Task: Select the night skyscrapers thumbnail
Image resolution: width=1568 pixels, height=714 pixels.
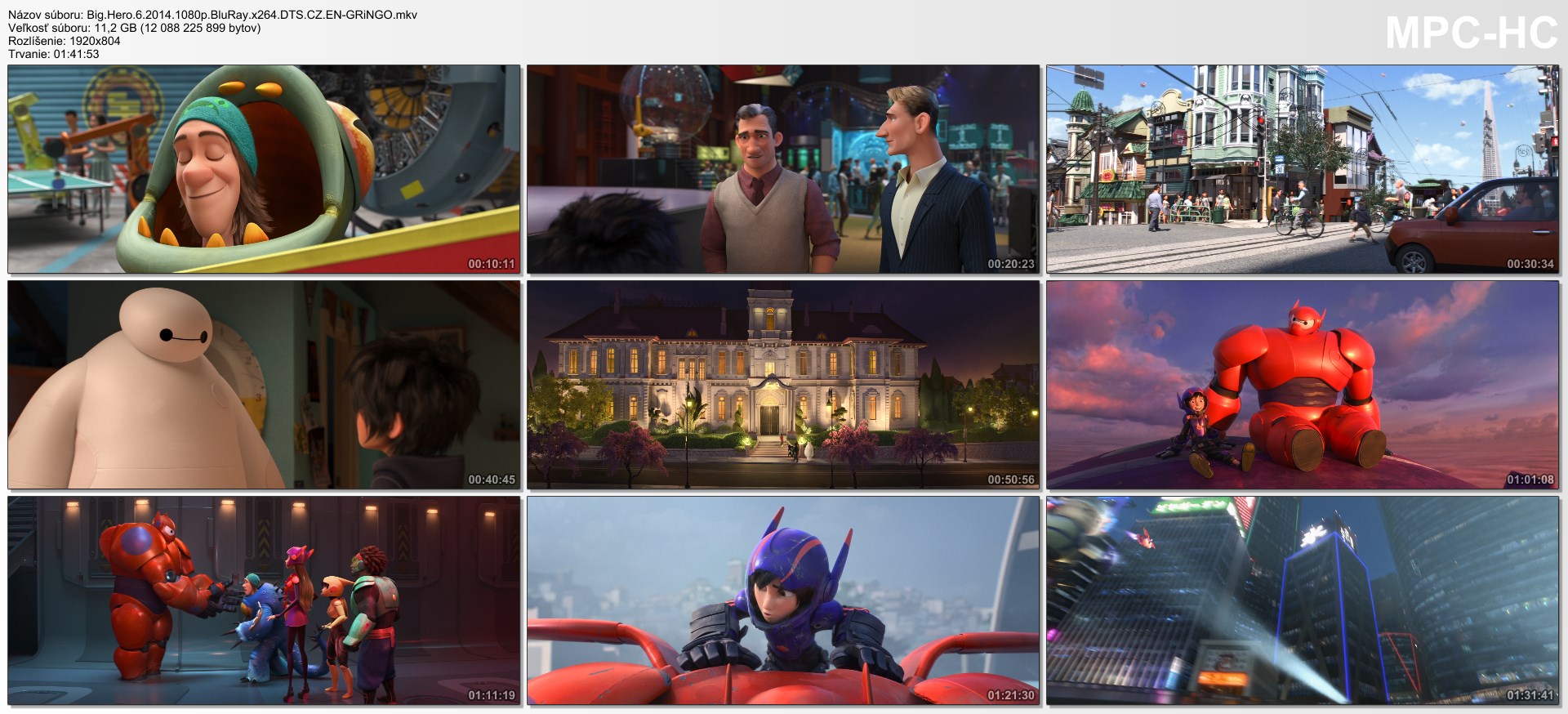Action: [x=1303, y=600]
